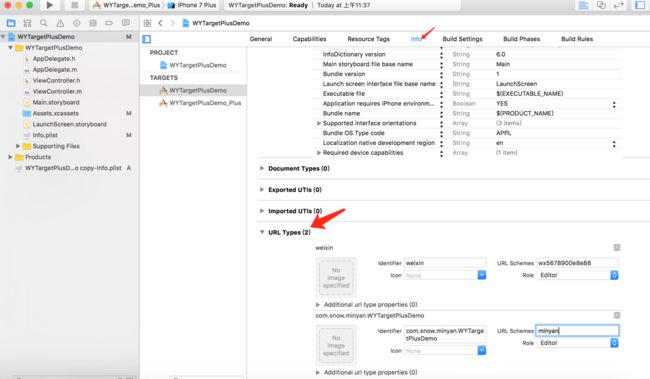Open weixin Role Editor dropdown
This screenshot has width=650, height=379.
click(x=577, y=275)
